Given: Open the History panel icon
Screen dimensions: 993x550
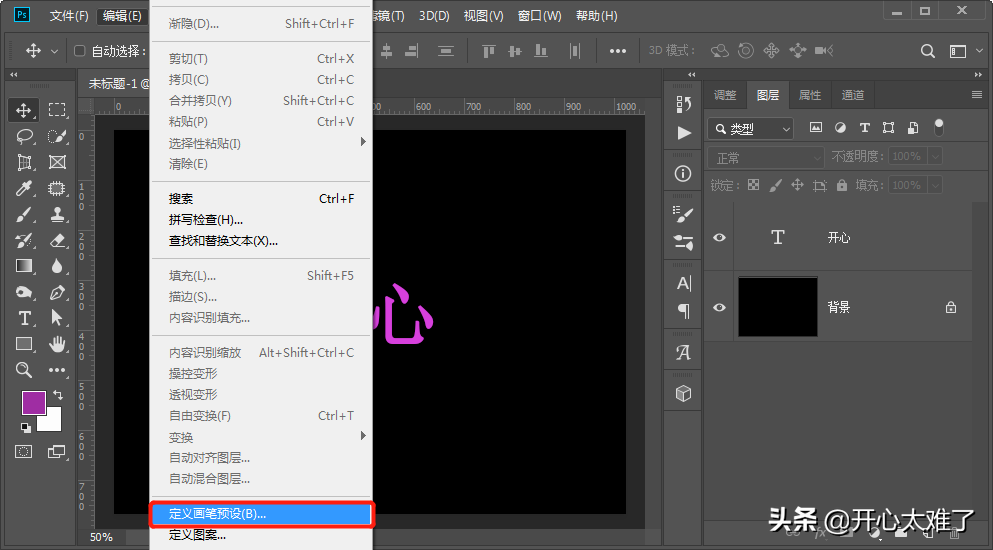Looking at the screenshot, I should click(683, 104).
